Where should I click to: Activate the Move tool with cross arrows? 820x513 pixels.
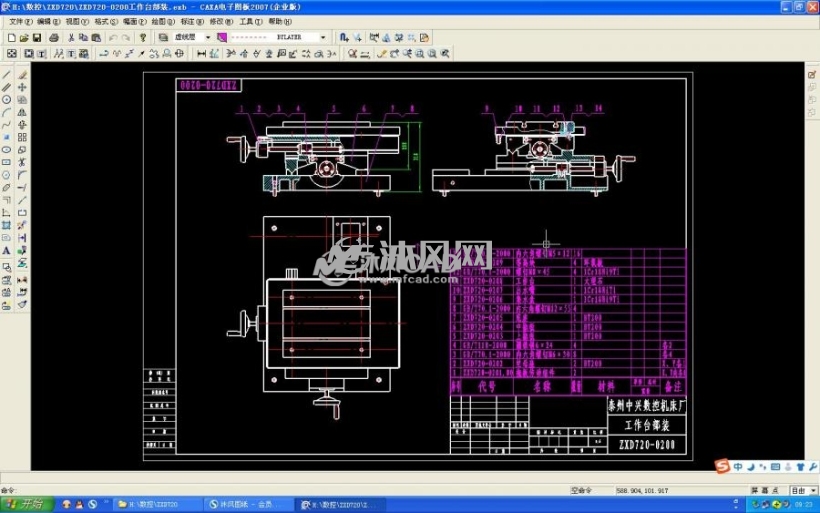point(22,87)
